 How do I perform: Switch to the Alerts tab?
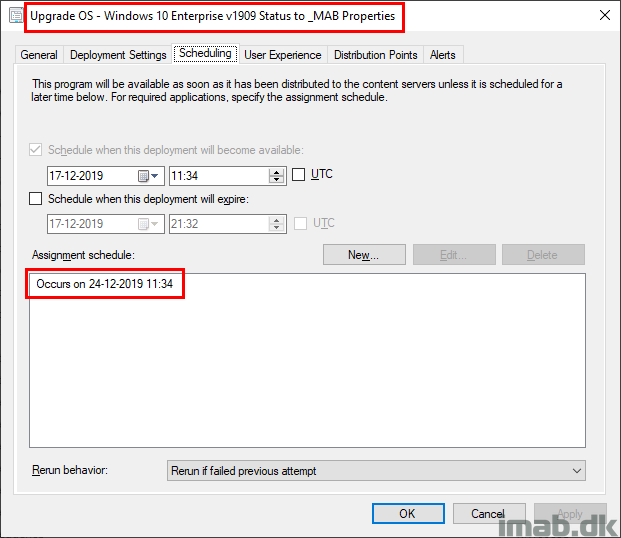pos(443,55)
